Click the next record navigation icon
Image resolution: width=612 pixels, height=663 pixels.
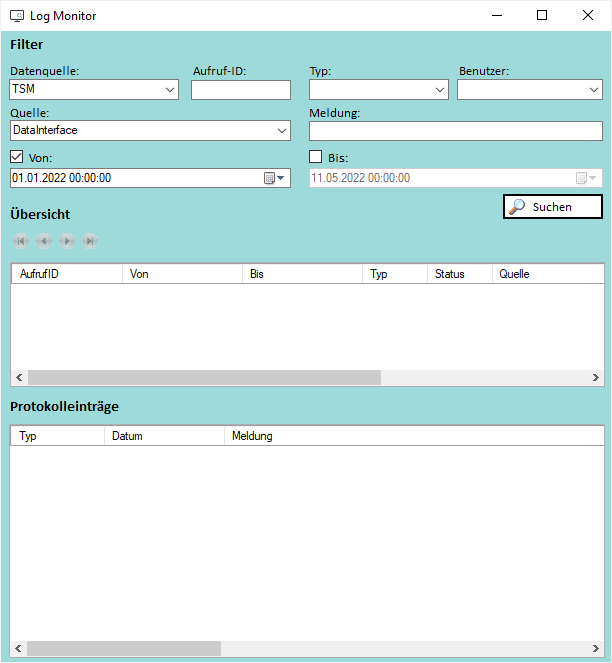point(67,241)
